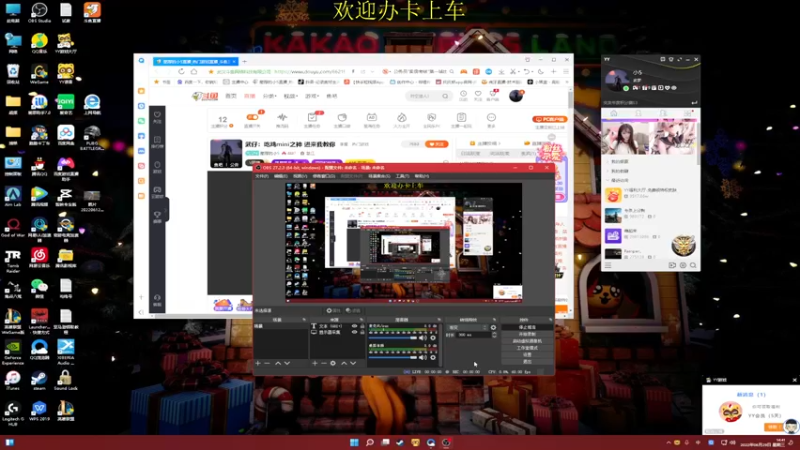This screenshot has height=450, width=800.
Task: Click the orange PC客户端 button on Douyu
Action: tap(549, 119)
